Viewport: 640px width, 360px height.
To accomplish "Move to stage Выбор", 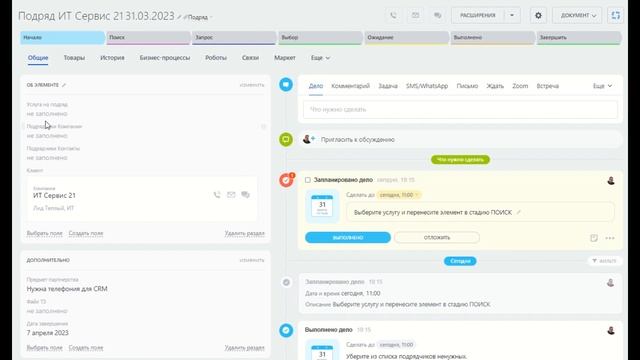I will (x=320, y=38).
